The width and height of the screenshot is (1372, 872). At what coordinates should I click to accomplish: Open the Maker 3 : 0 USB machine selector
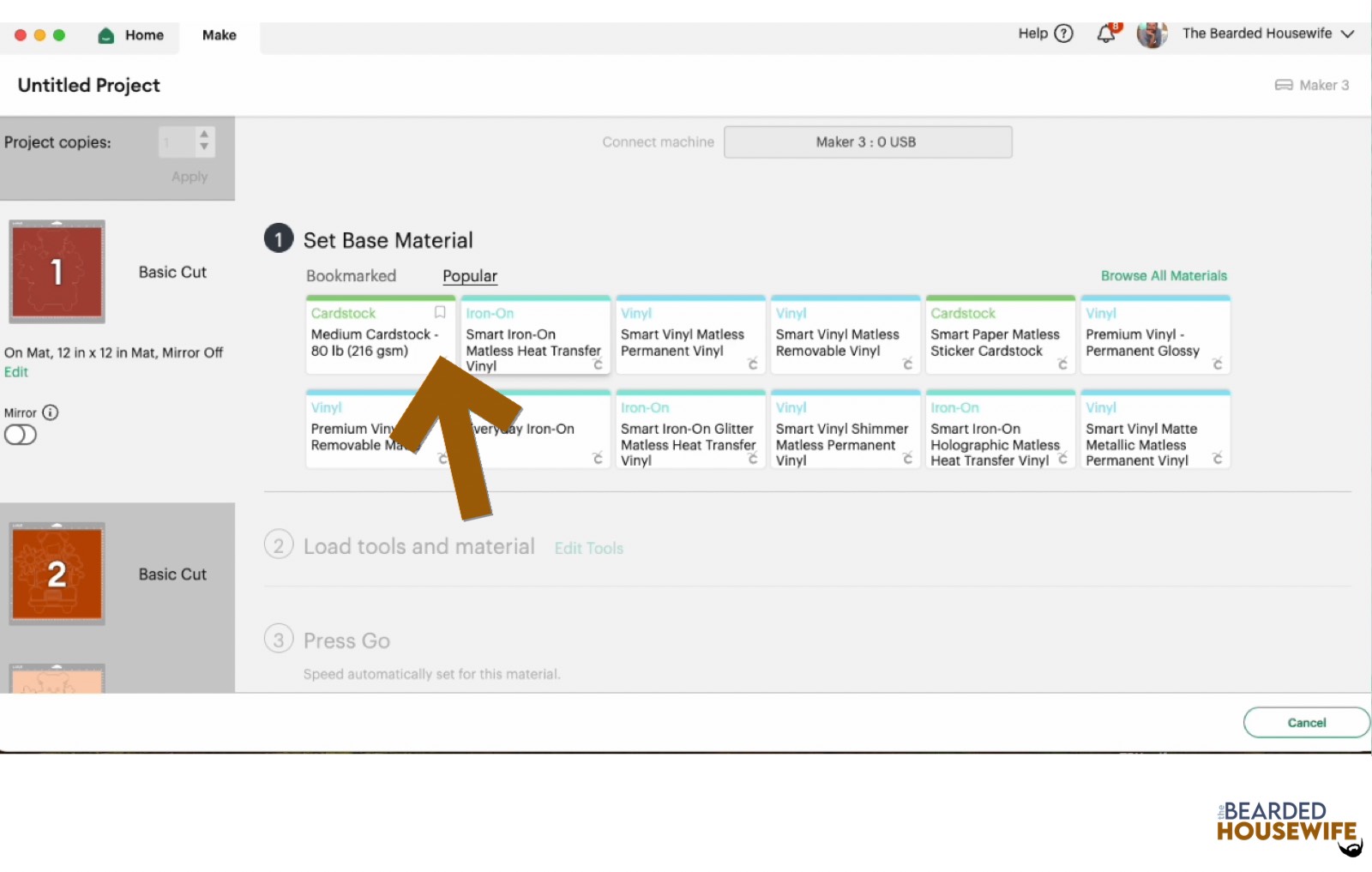pos(867,141)
